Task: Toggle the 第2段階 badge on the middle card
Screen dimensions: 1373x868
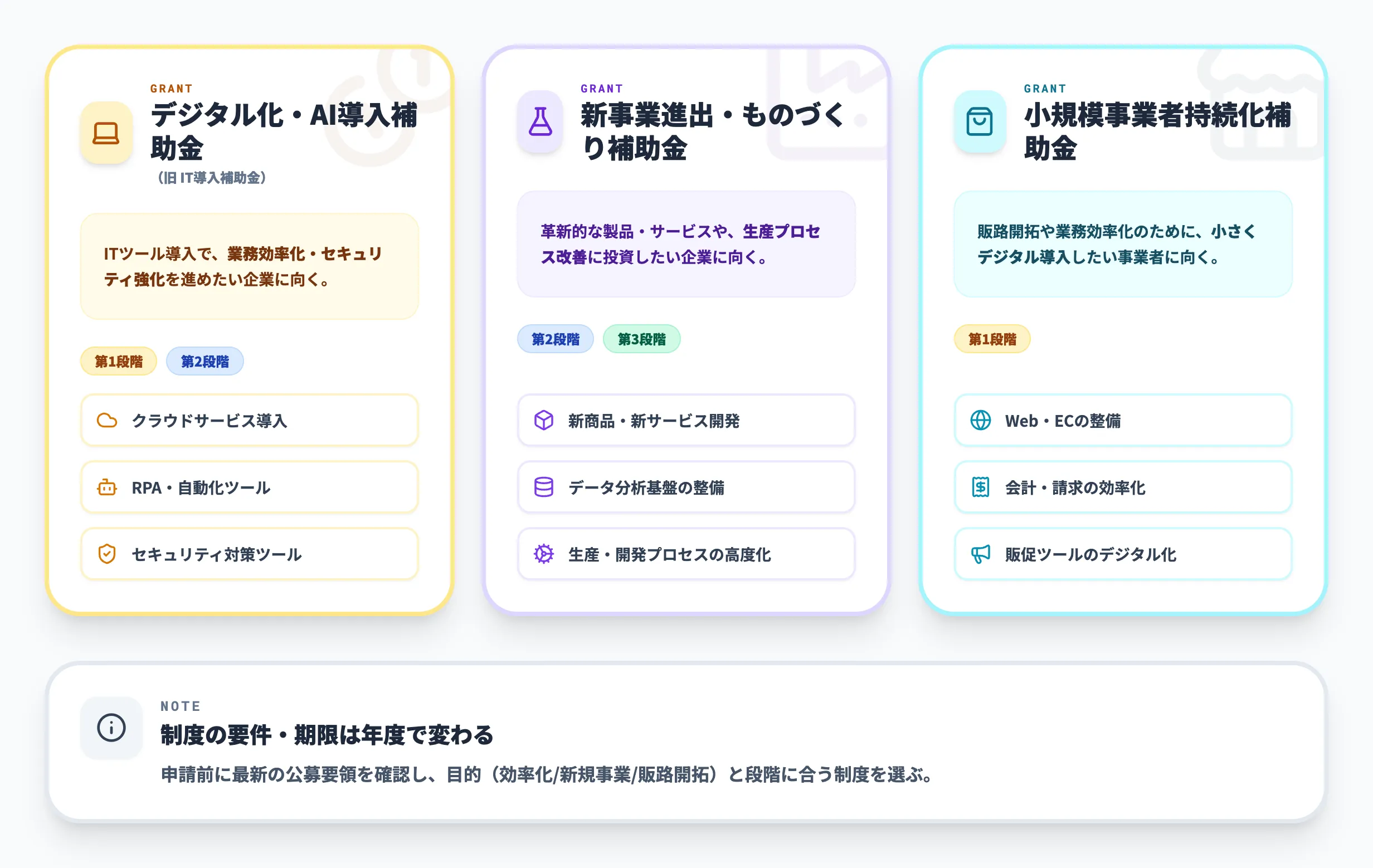Action: tap(556, 339)
